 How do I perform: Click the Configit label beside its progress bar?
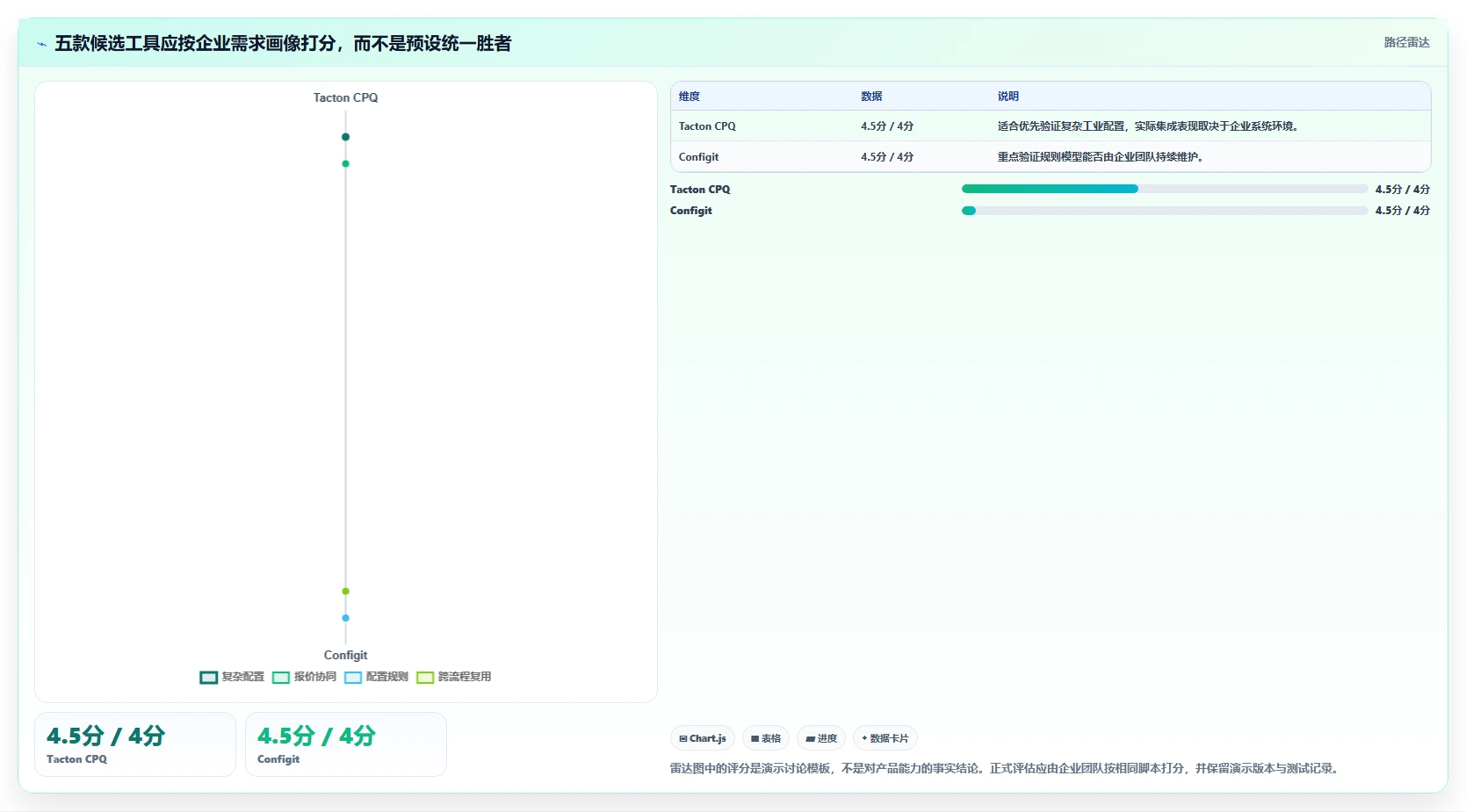tap(691, 211)
